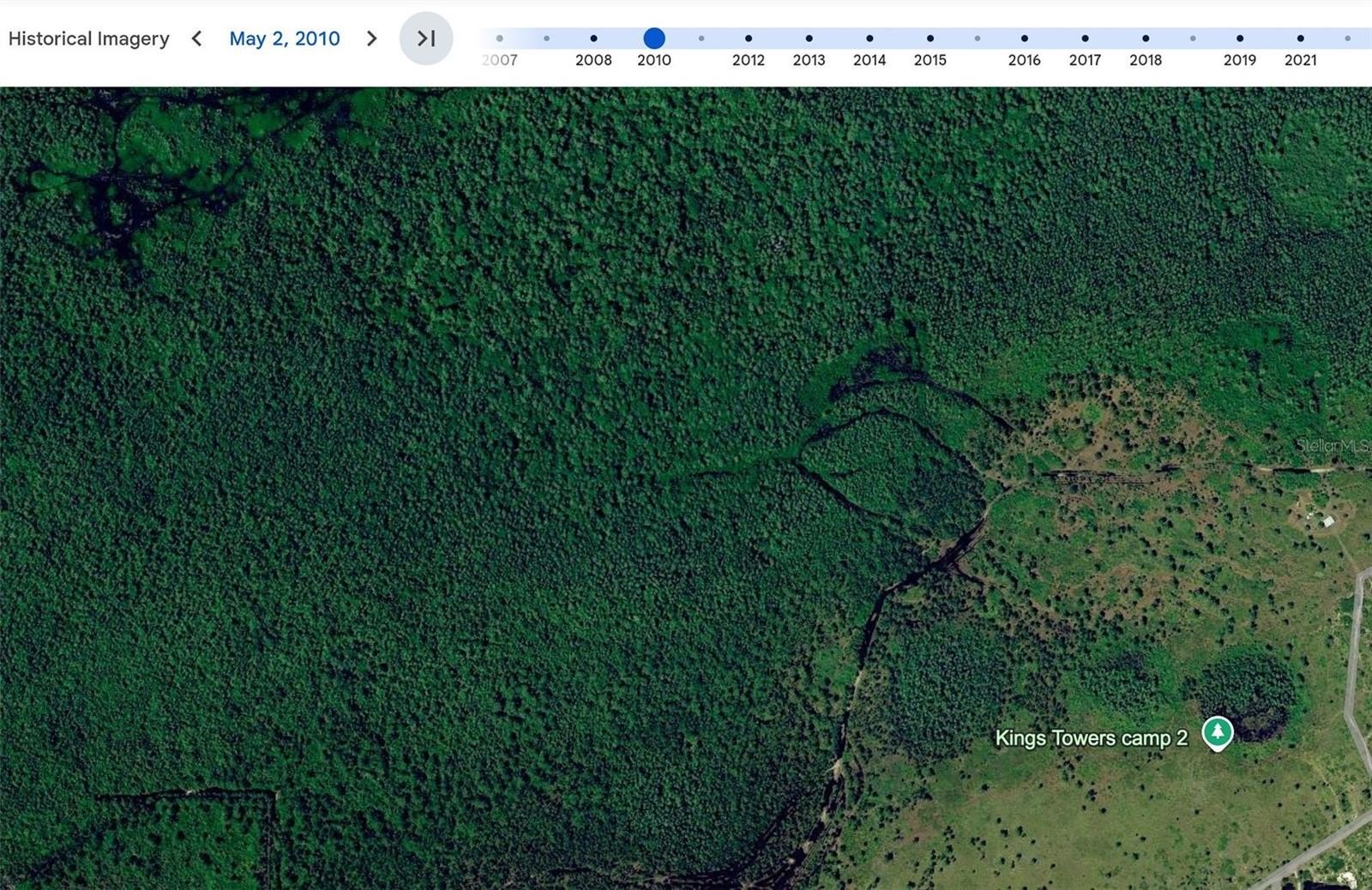The image size is (1372, 890).
Task: Select the 2008 timeline marker
Action: [593, 39]
